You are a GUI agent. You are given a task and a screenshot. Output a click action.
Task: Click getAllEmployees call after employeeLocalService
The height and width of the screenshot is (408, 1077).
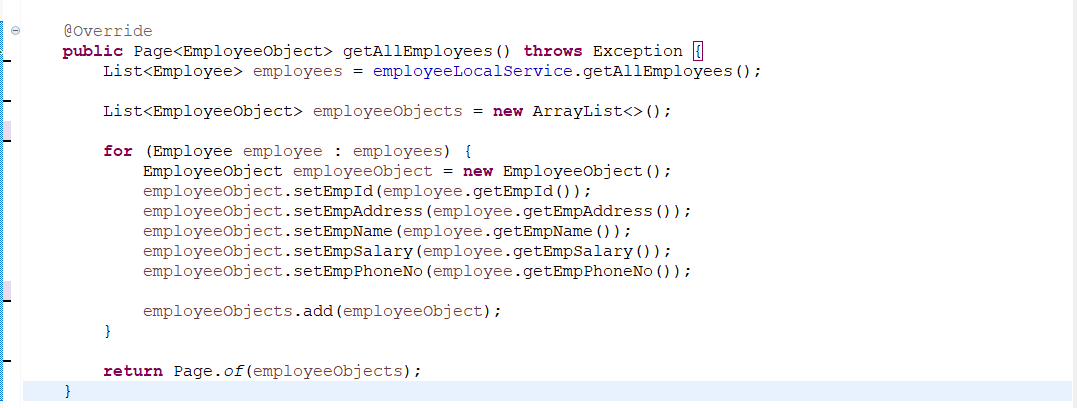click(x=657, y=71)
